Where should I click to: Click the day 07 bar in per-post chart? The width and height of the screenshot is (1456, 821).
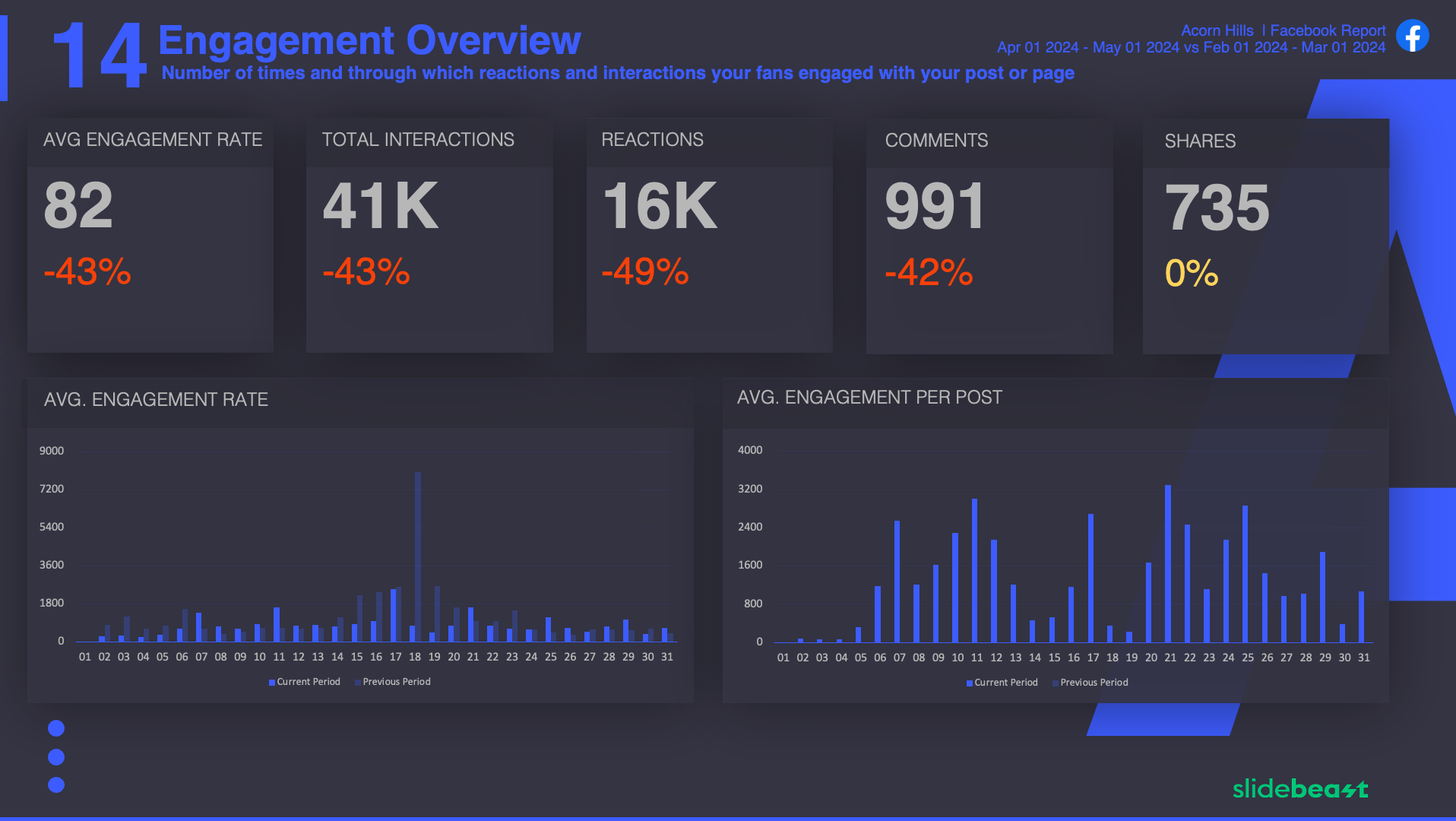pos(897,582)
